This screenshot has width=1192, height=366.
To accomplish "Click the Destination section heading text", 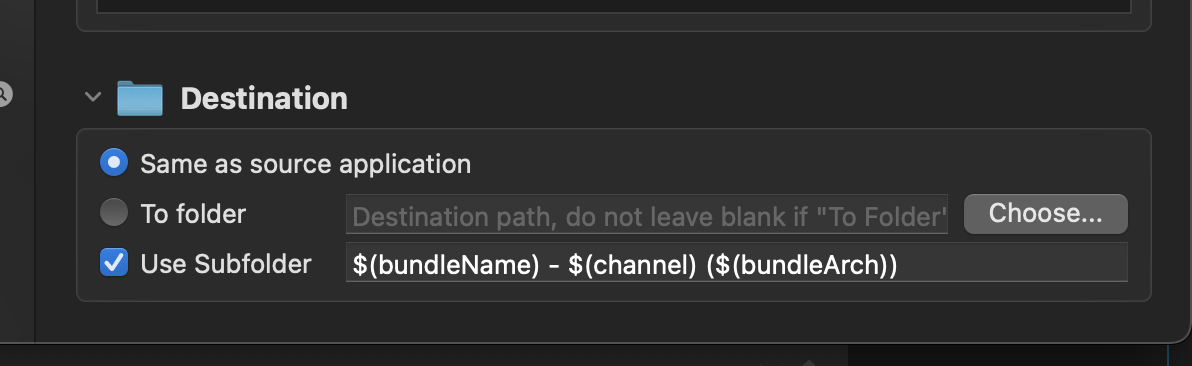I will tap(264, 98).
